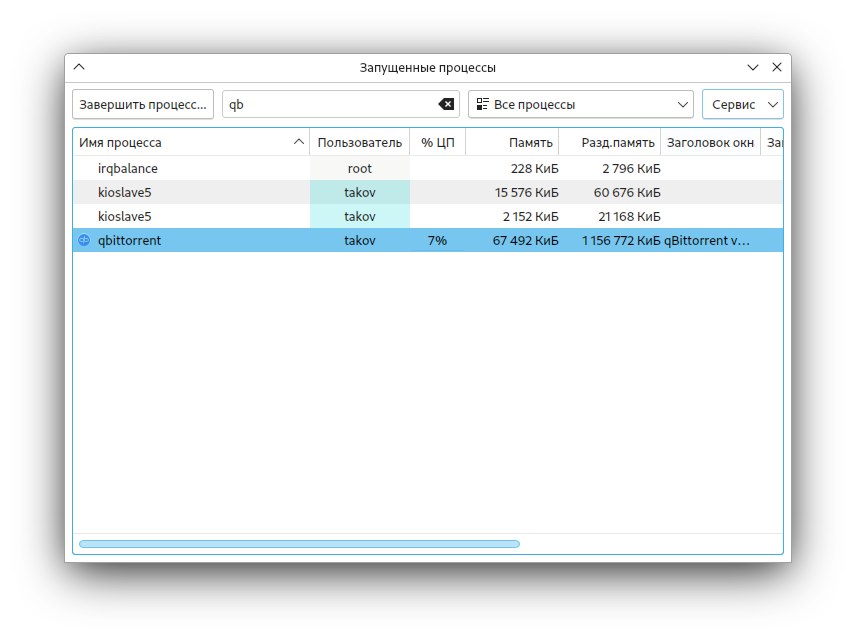Click the qbittorrent process icon
Screen dimensions: 856x639
(x=84, y=240)
